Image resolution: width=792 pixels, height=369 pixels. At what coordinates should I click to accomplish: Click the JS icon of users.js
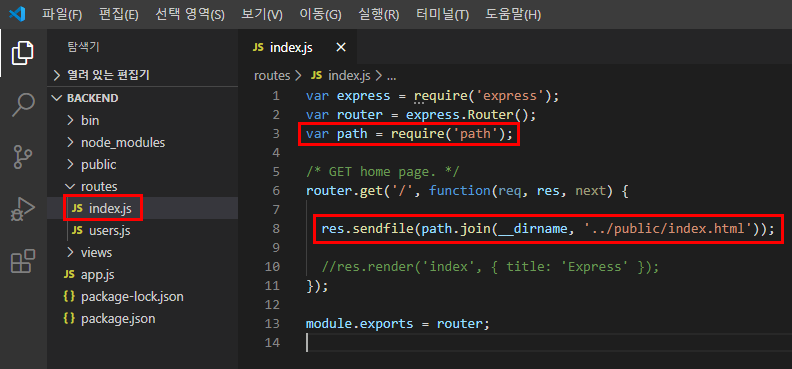tap(77, 231)
